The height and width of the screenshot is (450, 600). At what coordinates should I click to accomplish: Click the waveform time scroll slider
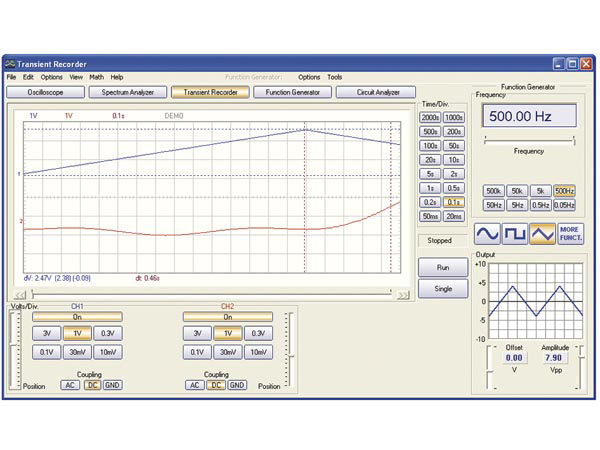tap(212, 294)
